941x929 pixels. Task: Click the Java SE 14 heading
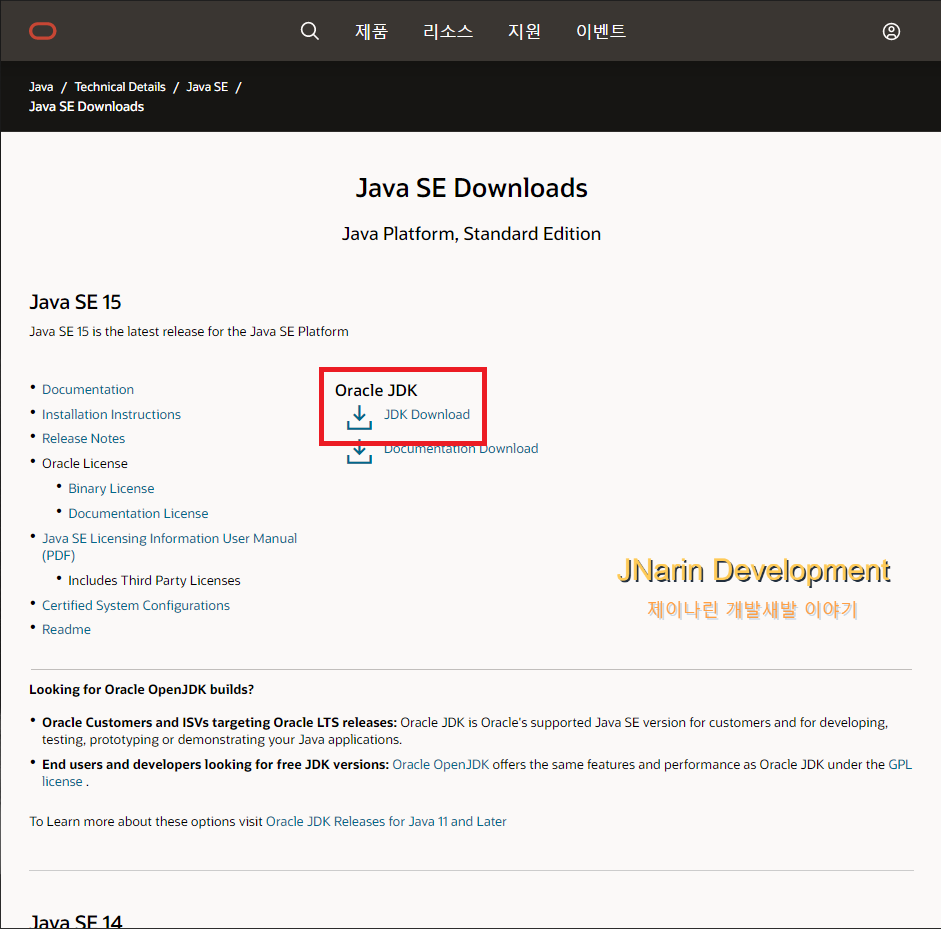[x=76, y=920]
